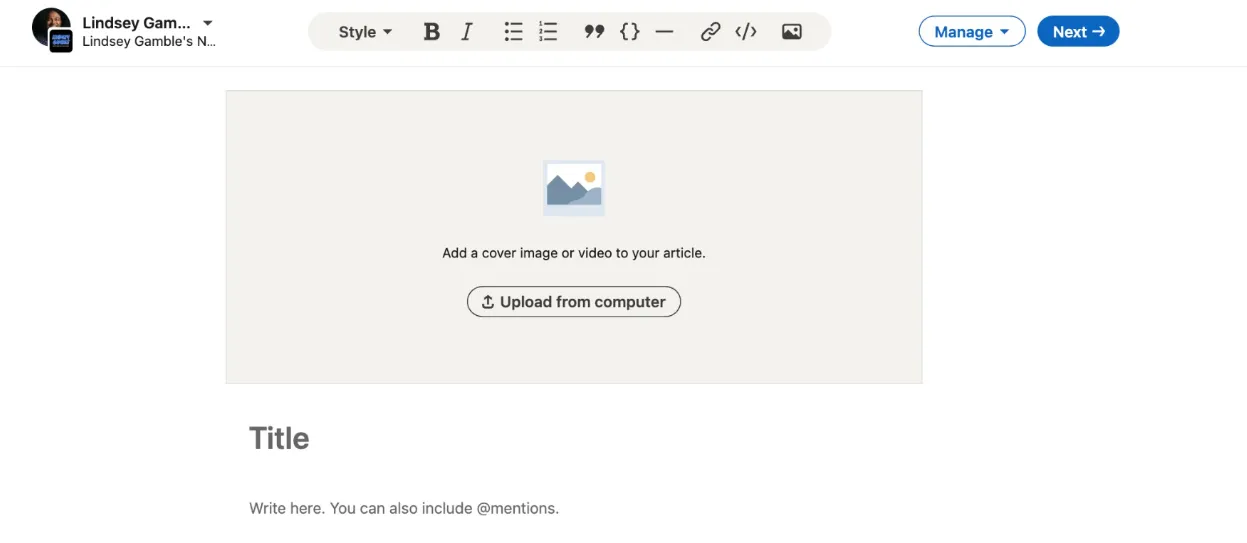Open the Style dropdown menu
1247x543 pixels.
[x=365, y=32]
